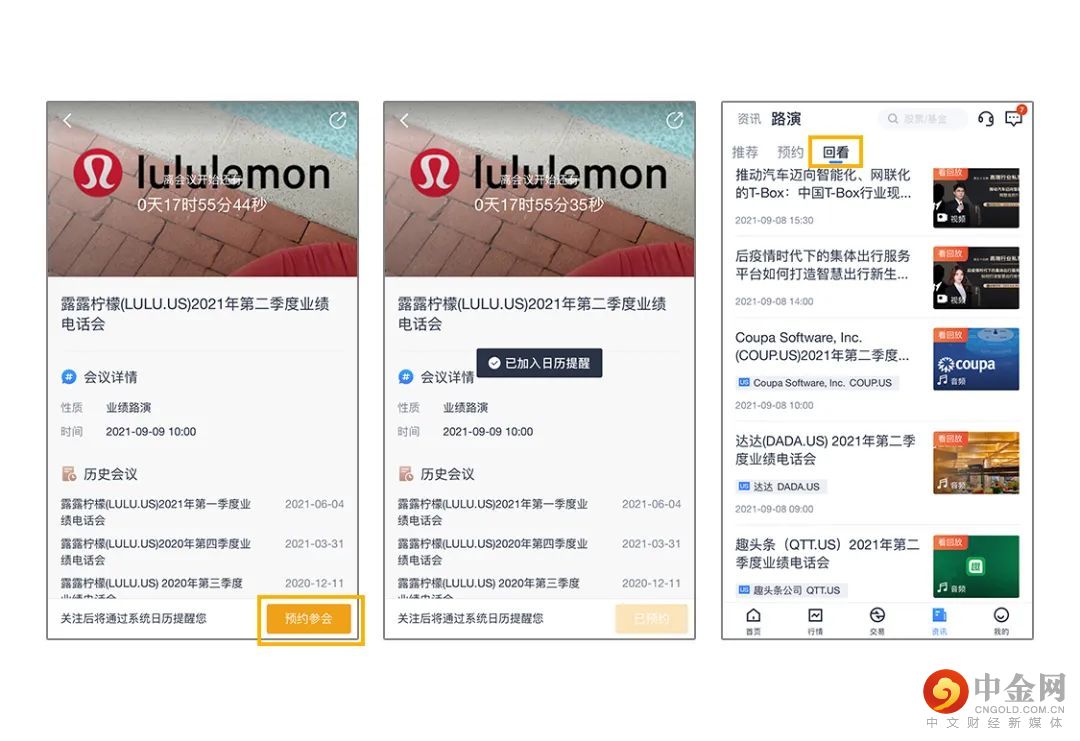Tap the share icon on first lululemon screen

coord(338,121)
